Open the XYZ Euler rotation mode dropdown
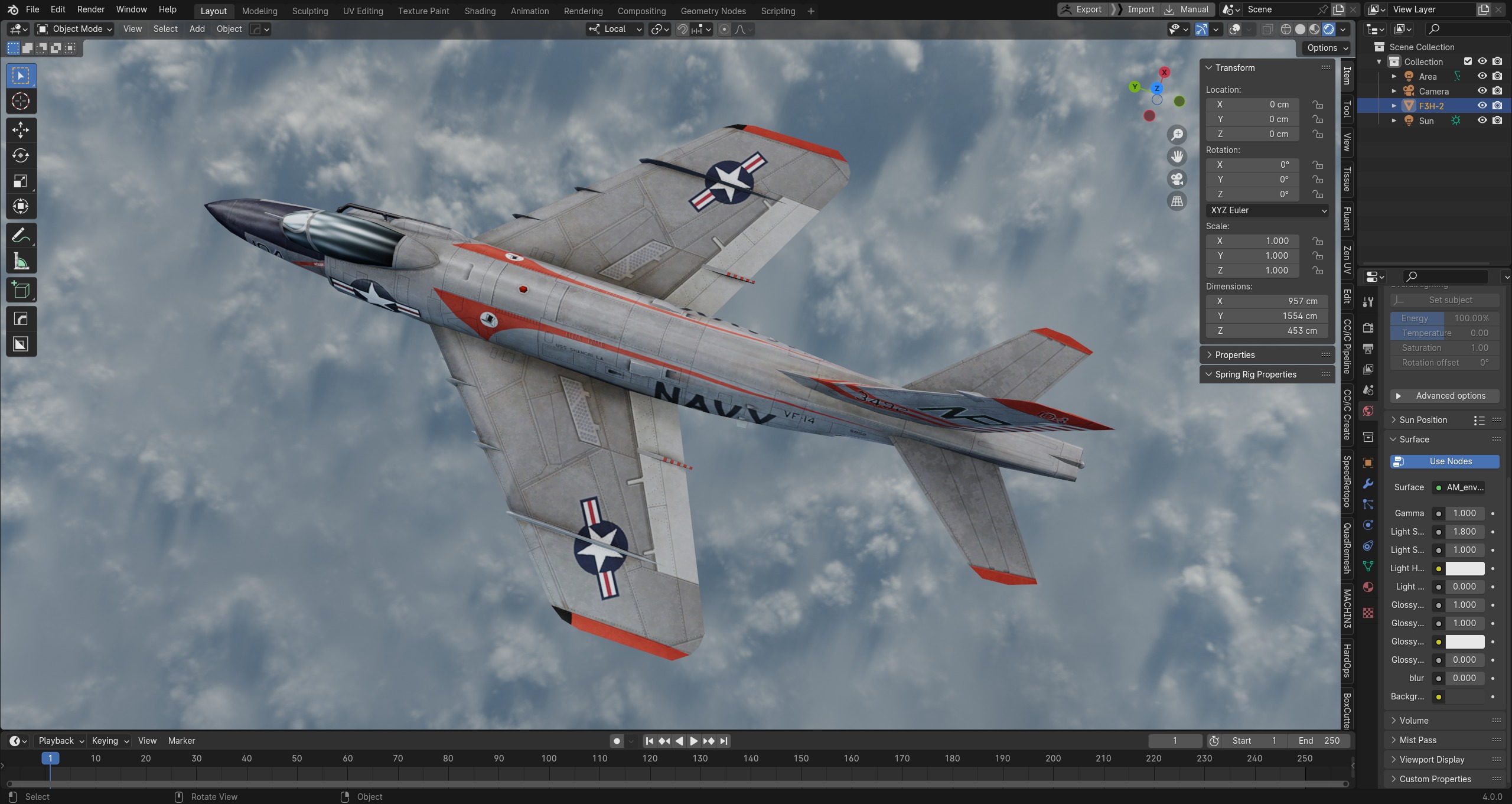The image size is (1512, 804). tap(1267, 210)
